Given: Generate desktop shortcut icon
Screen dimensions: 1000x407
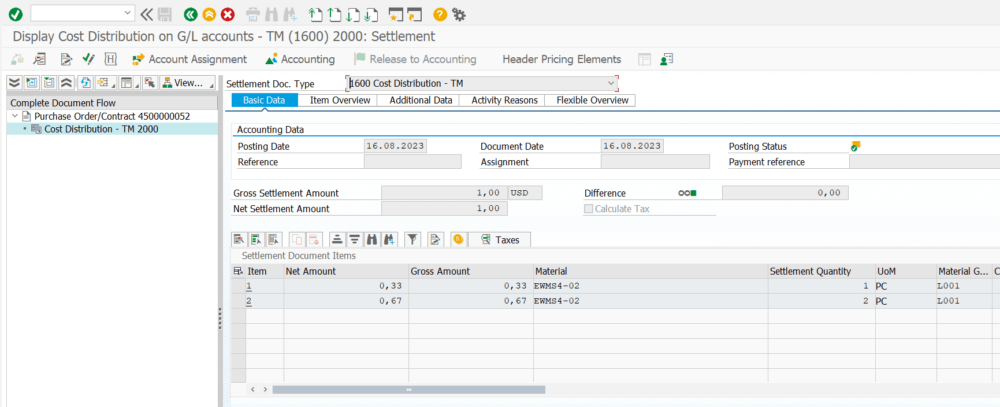Looking at the screenshot, I should 415,13.
